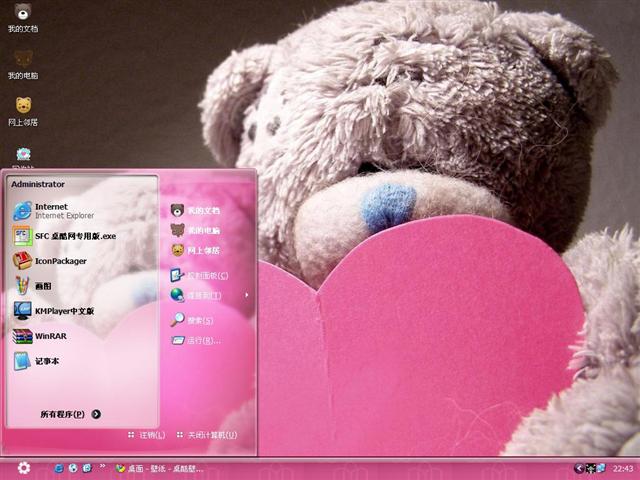
Task: Click the gear Start button on taskbar
Action: [x=24, y=468]
